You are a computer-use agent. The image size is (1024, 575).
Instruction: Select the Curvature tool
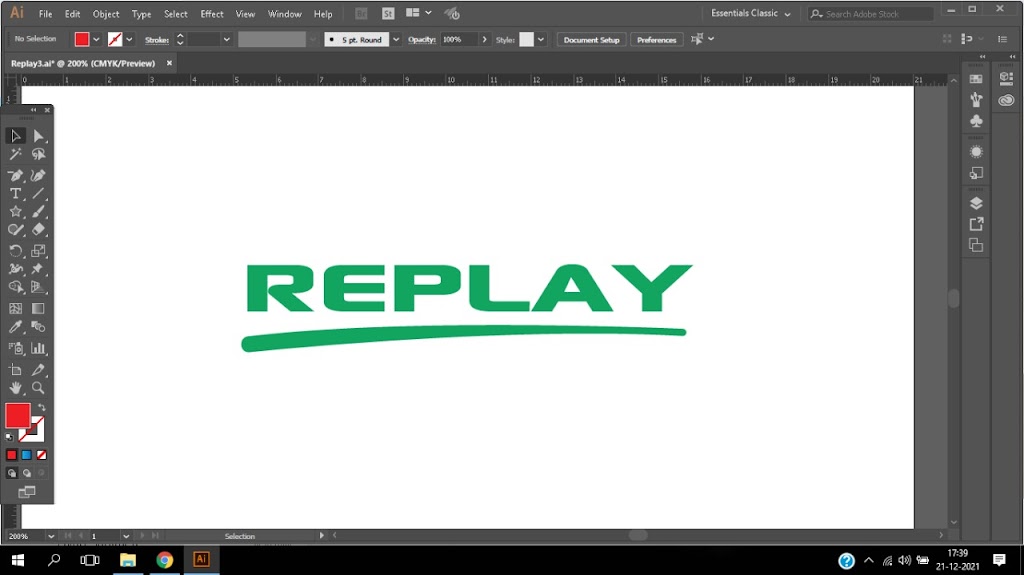[39, 175]
